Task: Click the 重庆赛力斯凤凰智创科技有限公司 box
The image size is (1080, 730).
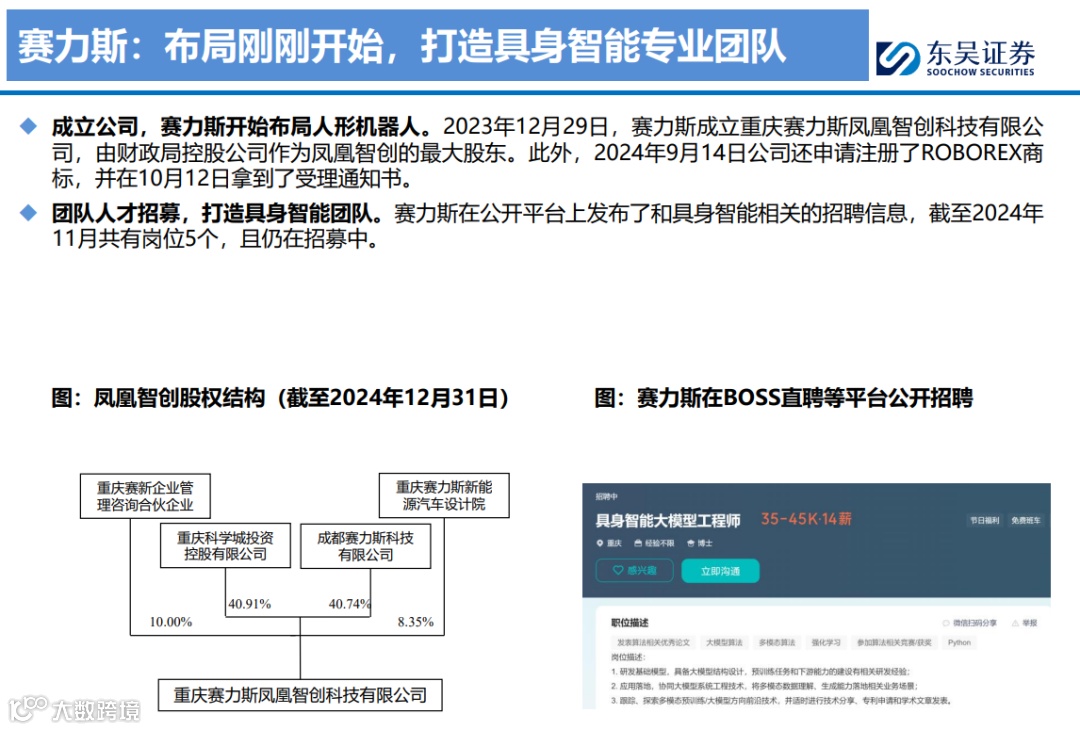Action: pyautogui.click(x=300, y=696)
